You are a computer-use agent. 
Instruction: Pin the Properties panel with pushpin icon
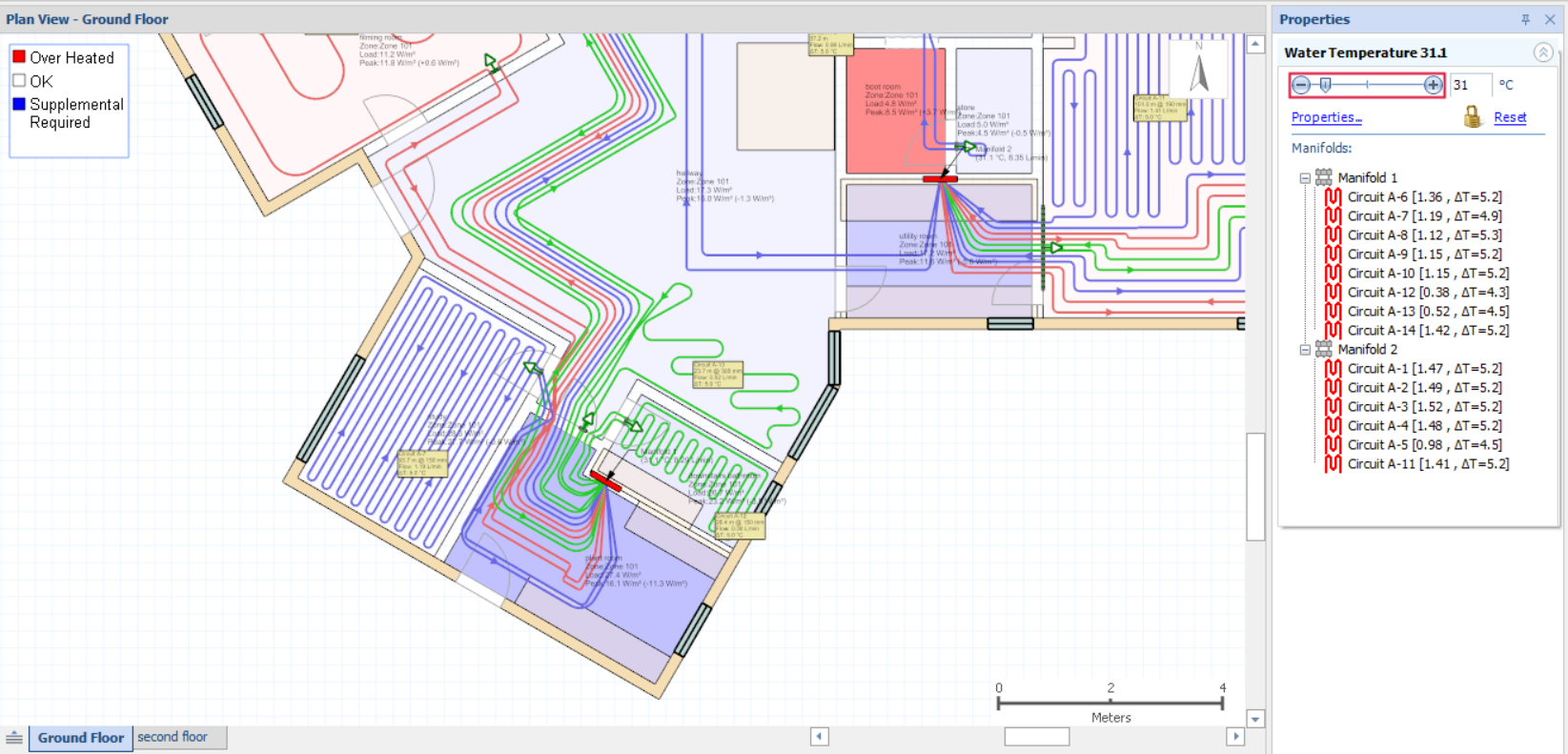tap(1525, 19)
